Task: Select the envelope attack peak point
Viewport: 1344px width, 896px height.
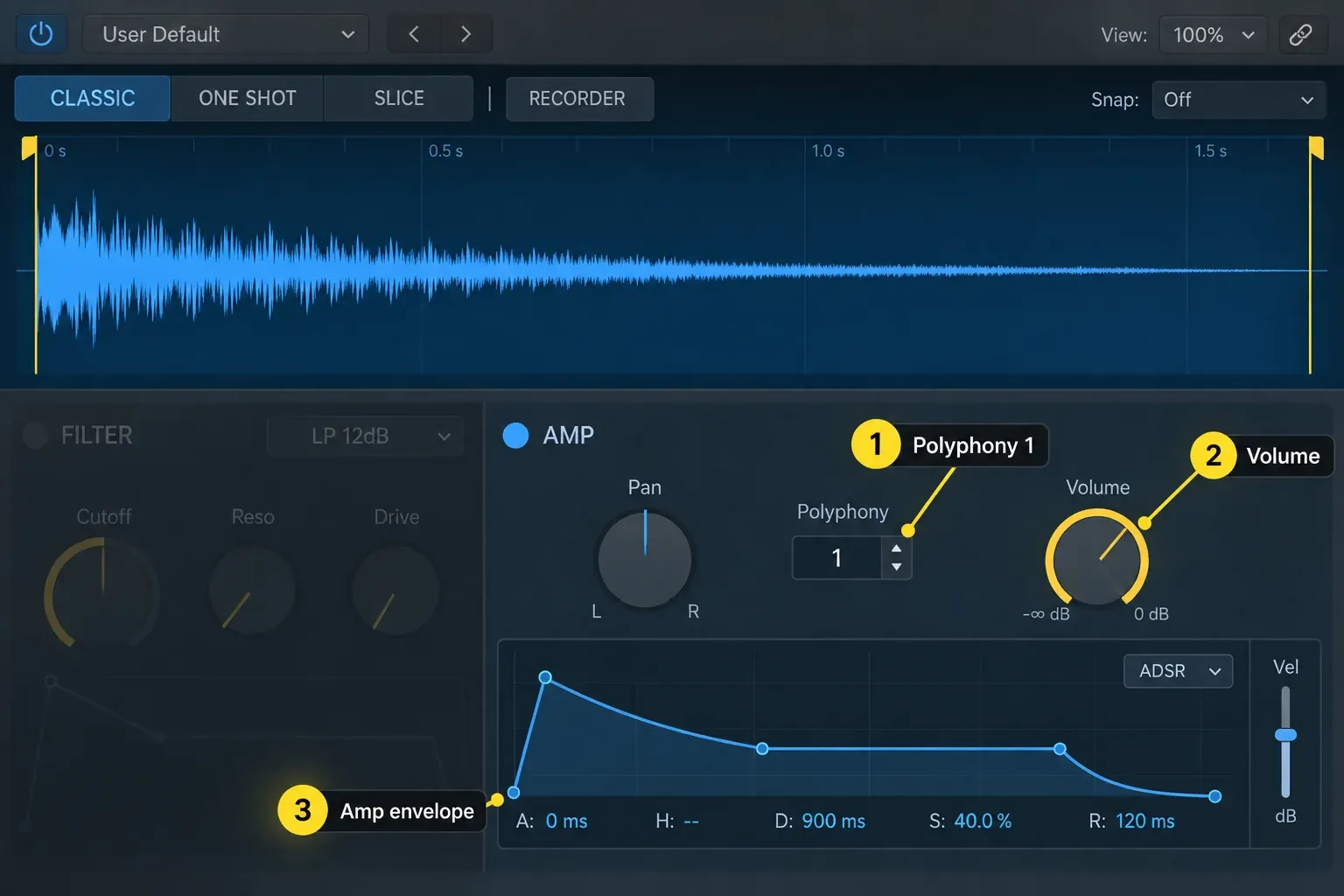Action: tap(545, 677)
